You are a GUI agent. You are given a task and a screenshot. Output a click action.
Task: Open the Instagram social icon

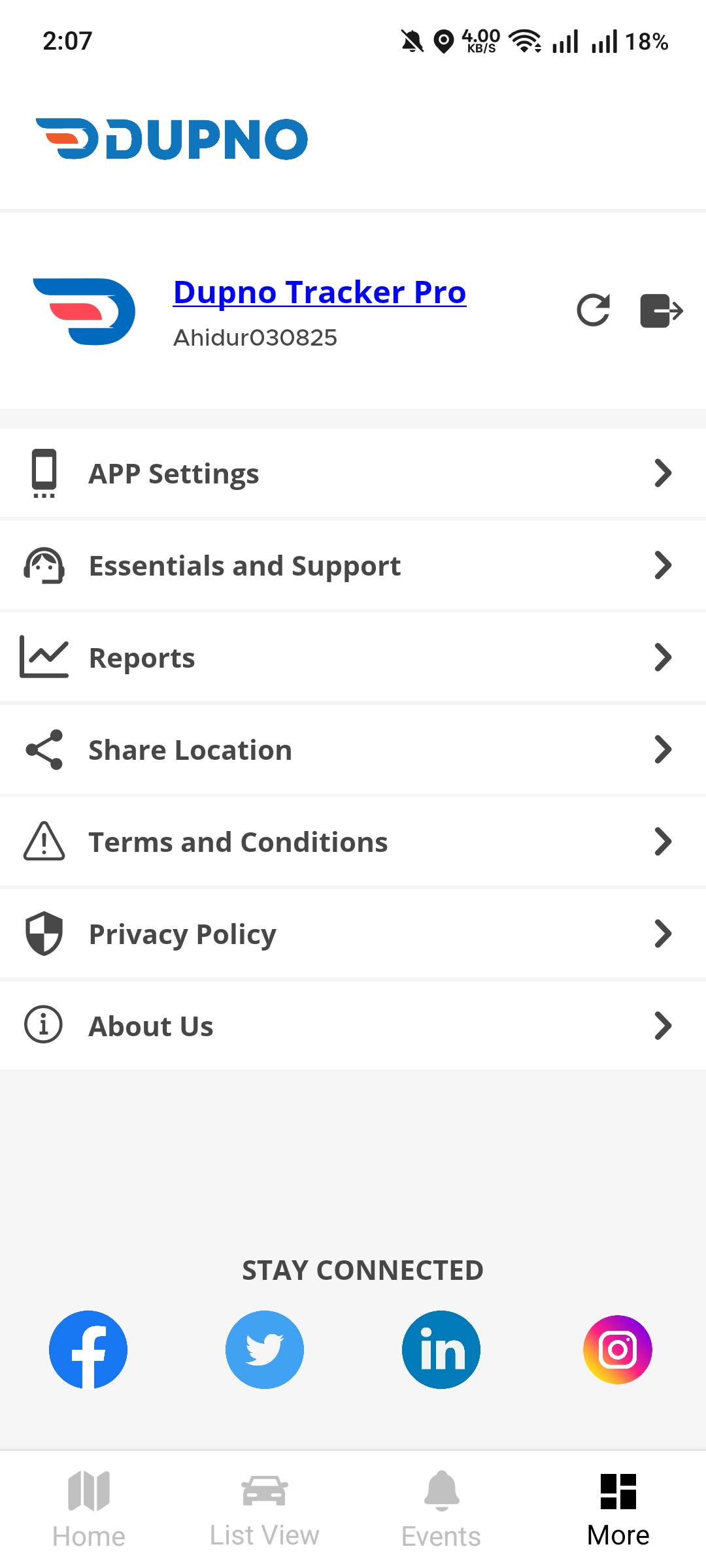(618, 1349)
